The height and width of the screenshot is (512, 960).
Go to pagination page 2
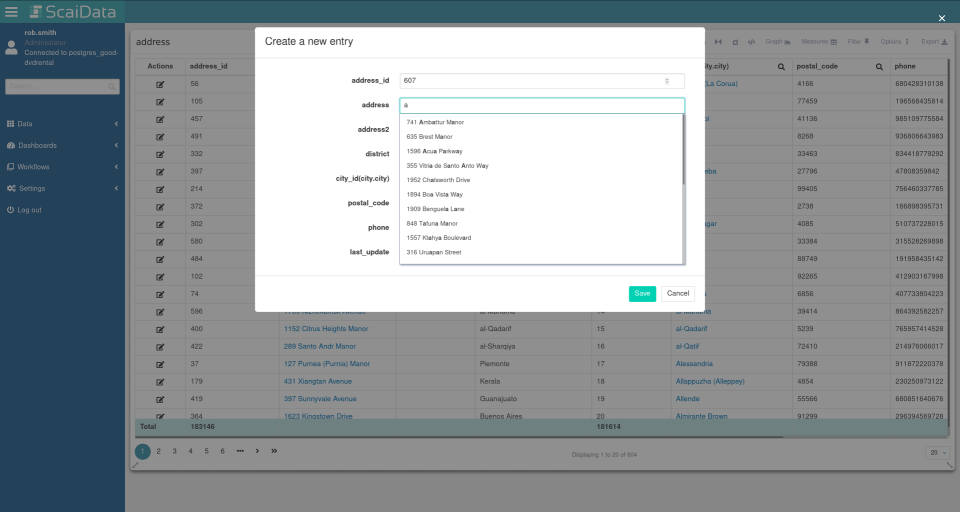point(159,451)
